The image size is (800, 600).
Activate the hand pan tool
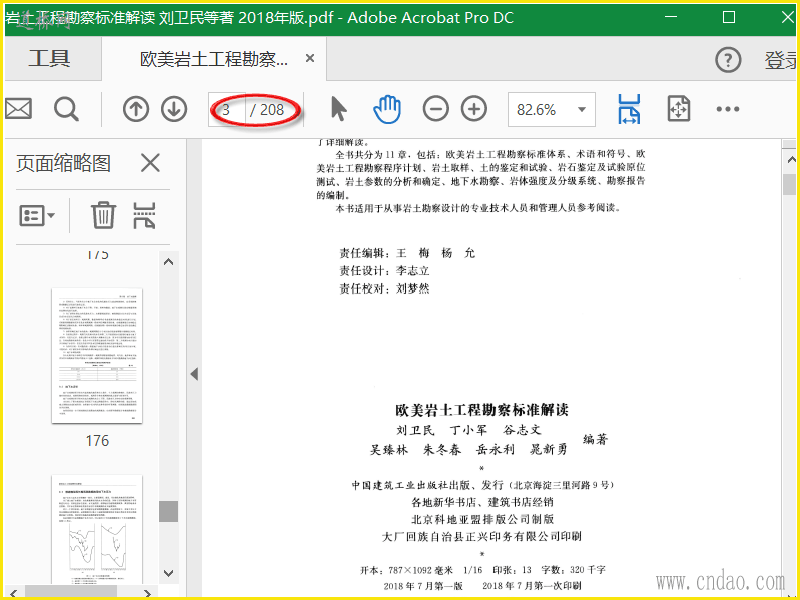pos(387,109)
